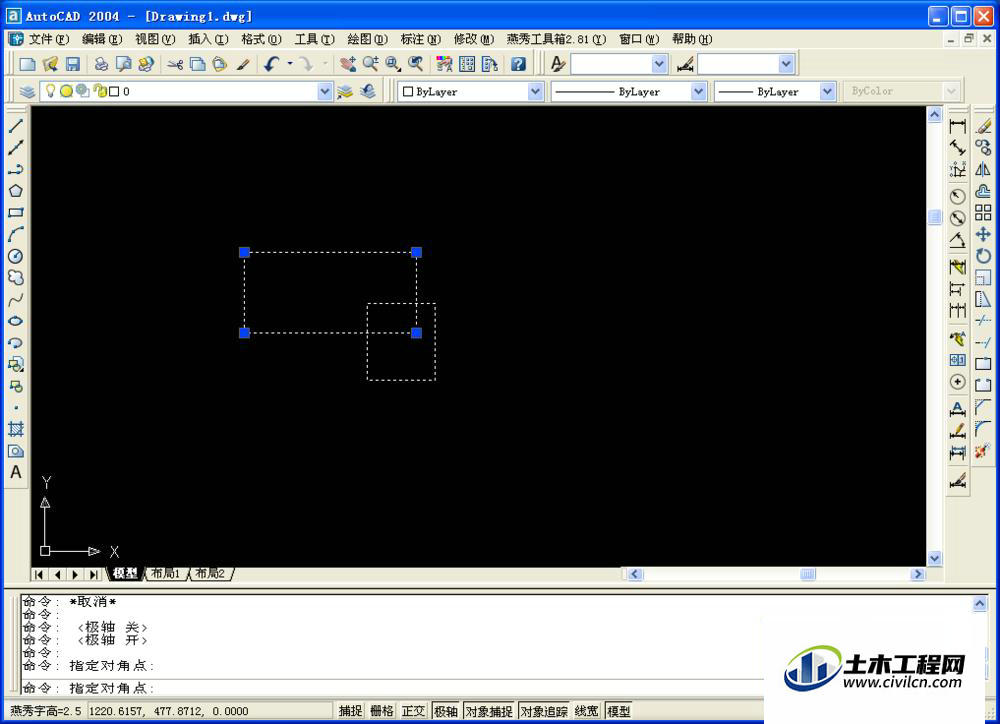The width and height of the screenshot is (1000, 724).
Task: Choose the Radius Dimension tool
Action: pos(957,196)
